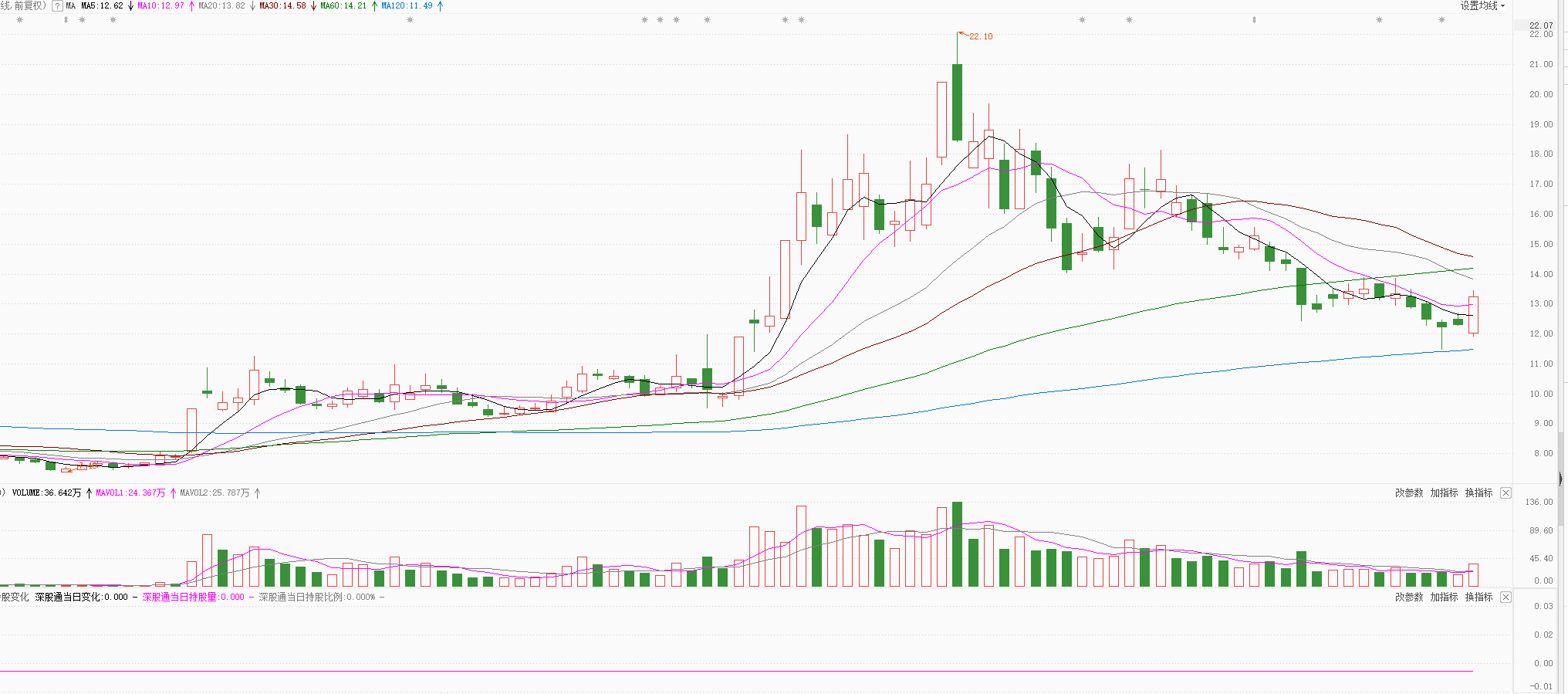Select the green candle peaking at 22.10

(x=957, y=102)
